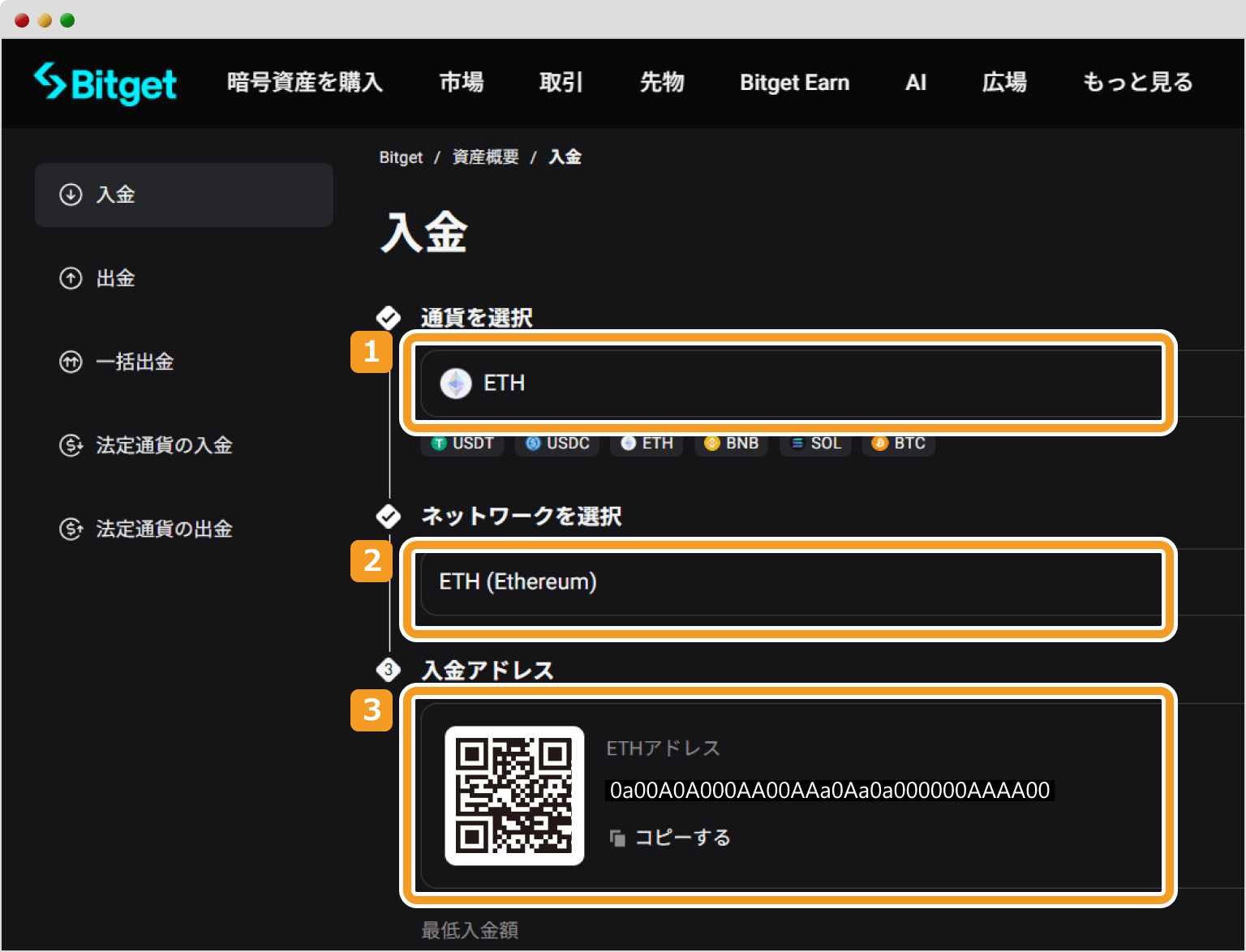The image size is (1246, 952).
Task: Choose the BTC quick-select chip
Action: pos(899,443)
